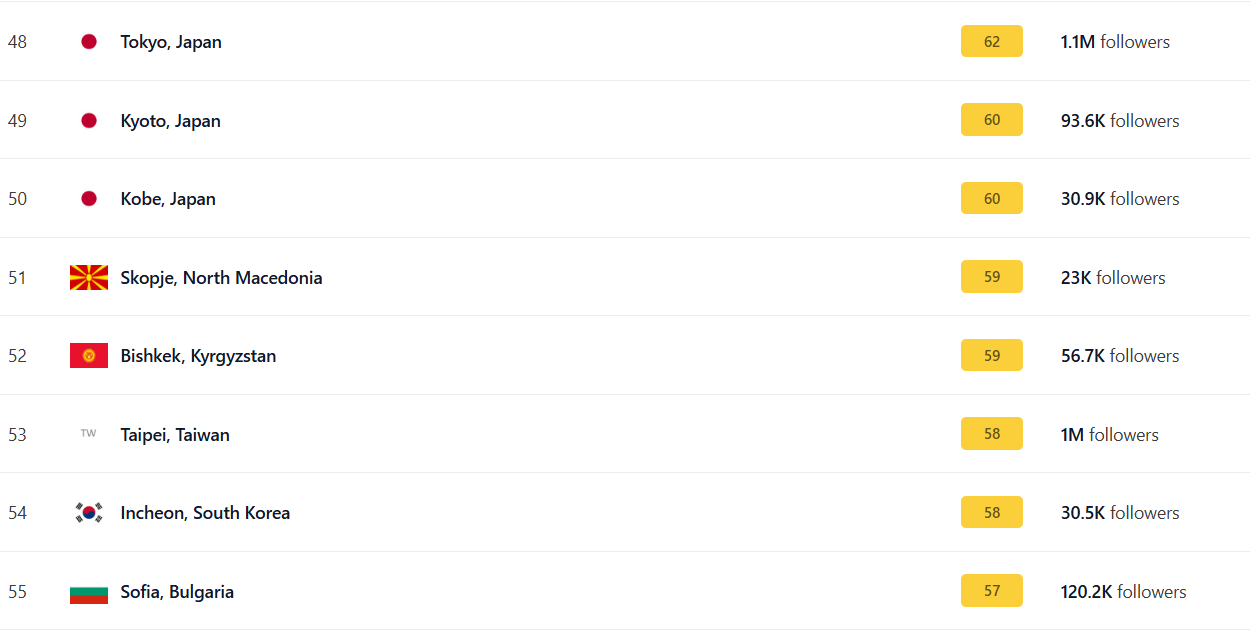Click the Japan flag icon beside Kobe
The height and width of the screenshot is (636, 1250).
pos(89,199)
